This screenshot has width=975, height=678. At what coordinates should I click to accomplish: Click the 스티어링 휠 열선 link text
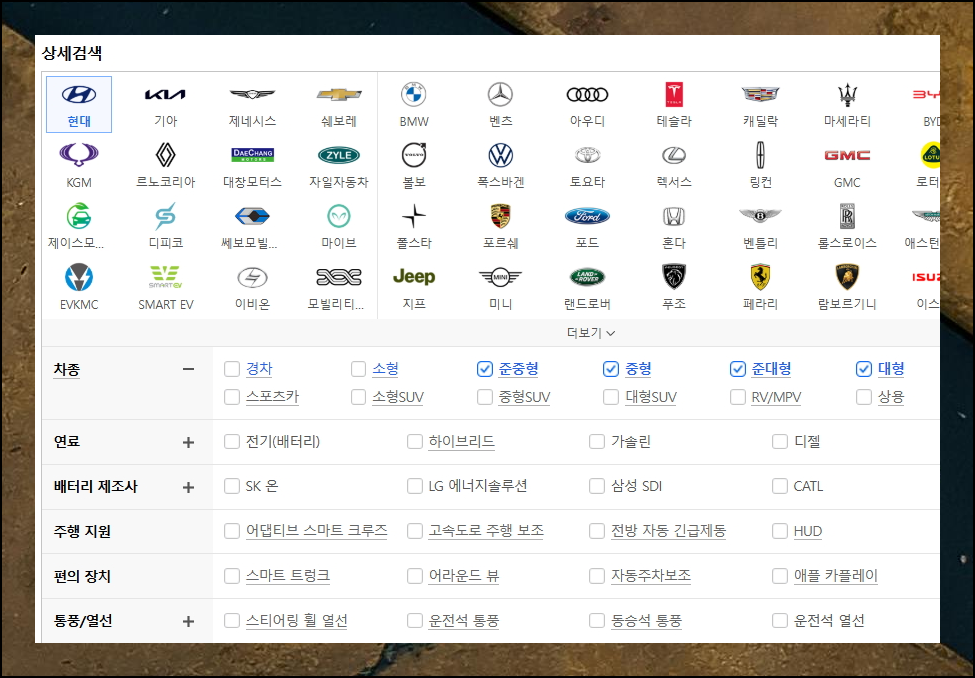click(297, 621)
